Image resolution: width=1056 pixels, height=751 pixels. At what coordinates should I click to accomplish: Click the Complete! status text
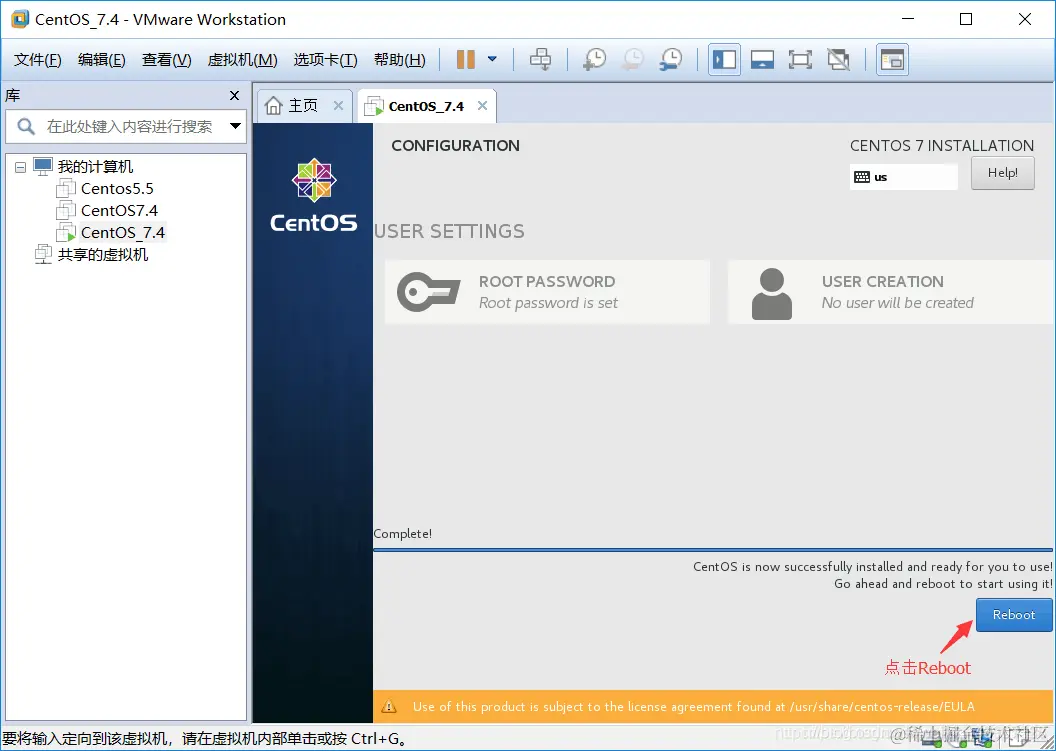click(403, 533)
